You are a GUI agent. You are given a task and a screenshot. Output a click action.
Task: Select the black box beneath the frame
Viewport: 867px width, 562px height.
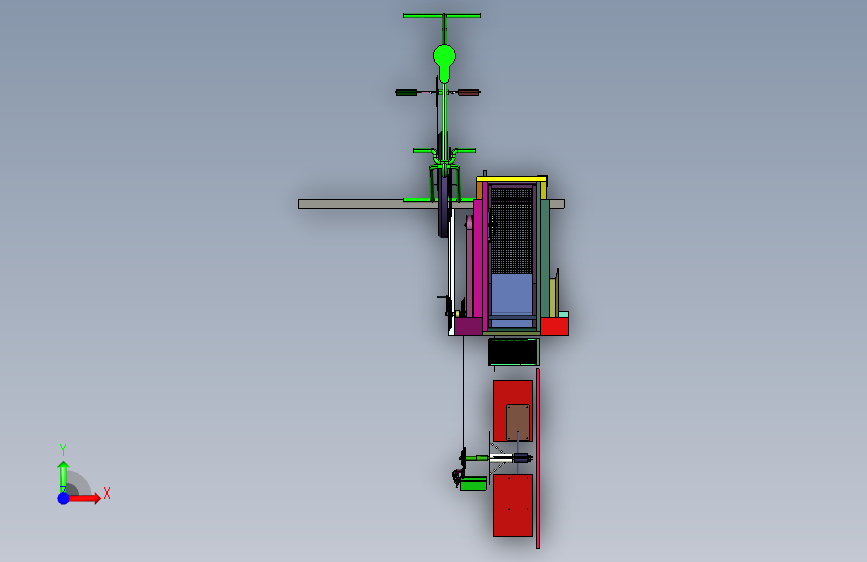pos(513,352)
